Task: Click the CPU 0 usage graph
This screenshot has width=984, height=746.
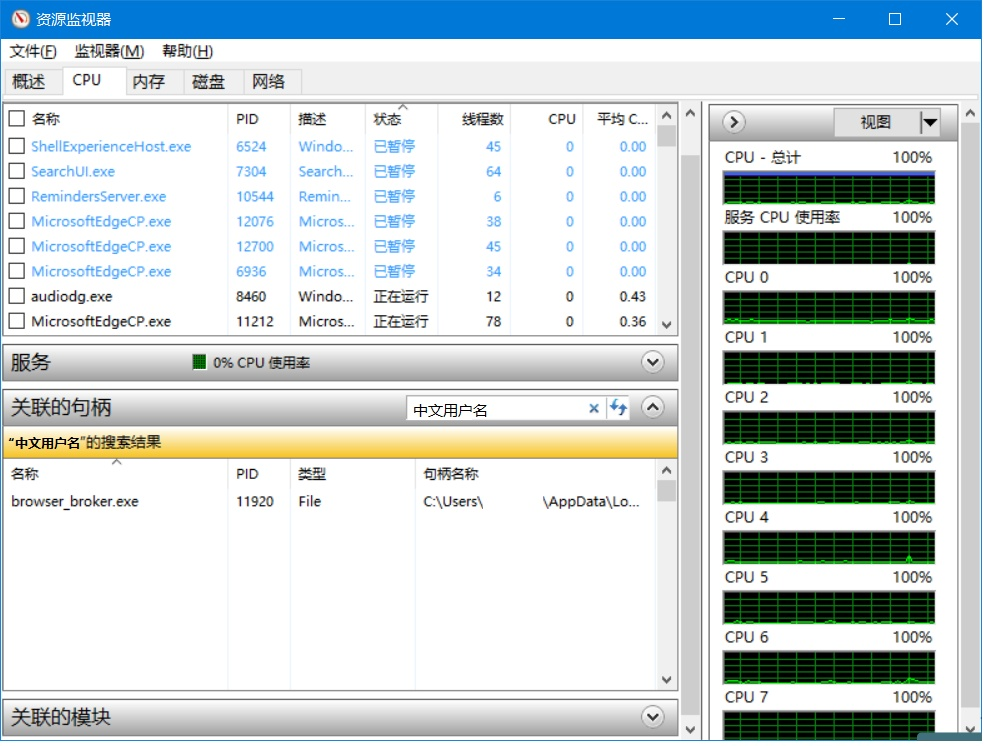Action: tap(828, 307)
